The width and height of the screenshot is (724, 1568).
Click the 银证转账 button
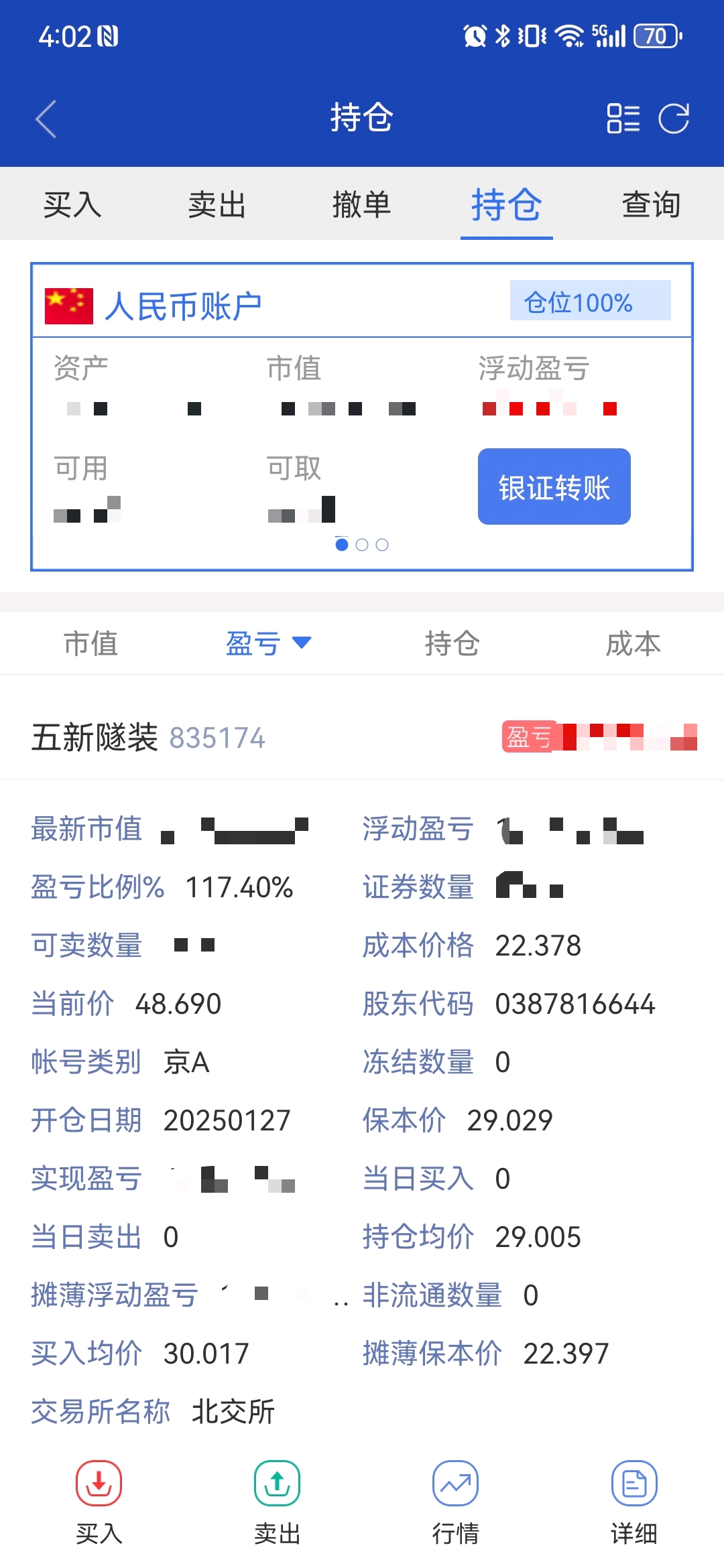(x=554, y=486)
